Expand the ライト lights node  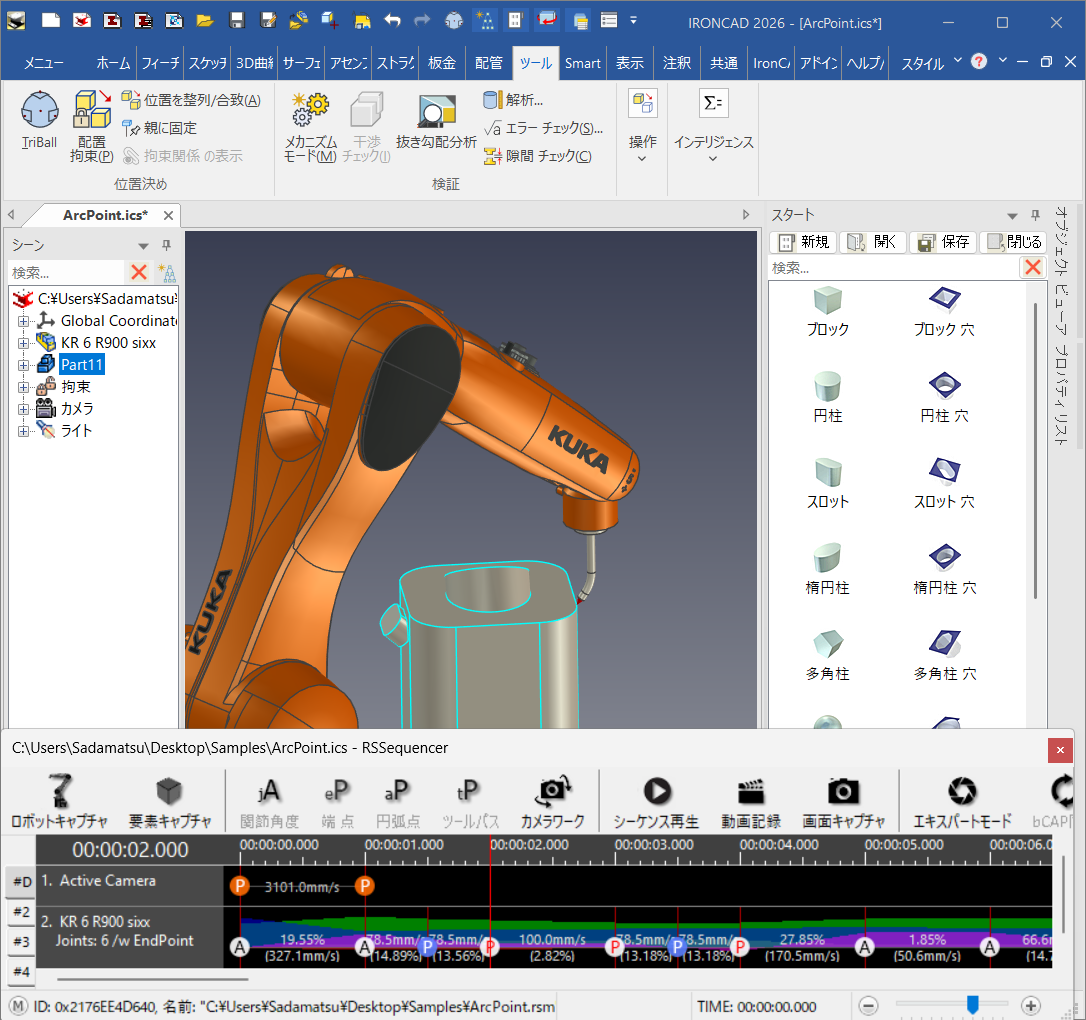(x=23, y=431)
